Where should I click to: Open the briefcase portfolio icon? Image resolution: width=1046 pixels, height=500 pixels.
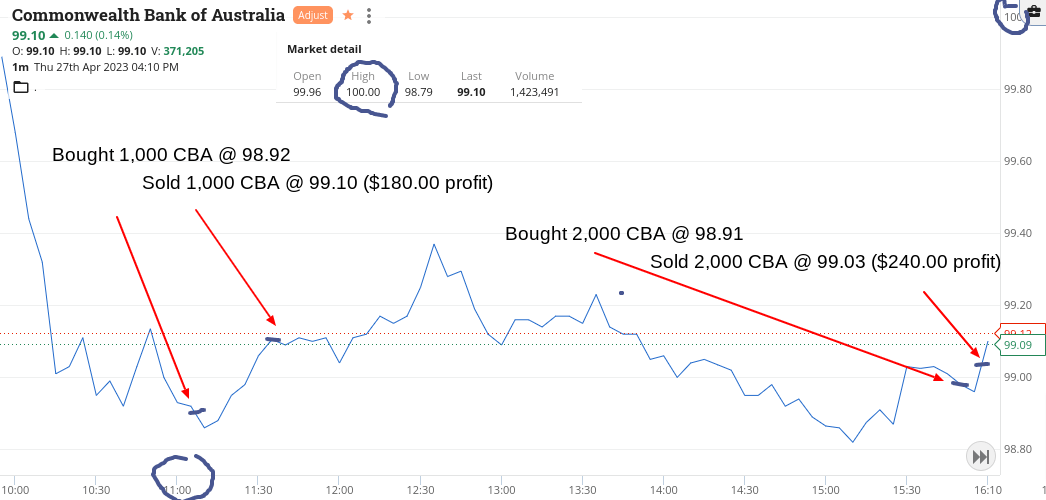pos(1034,9)
